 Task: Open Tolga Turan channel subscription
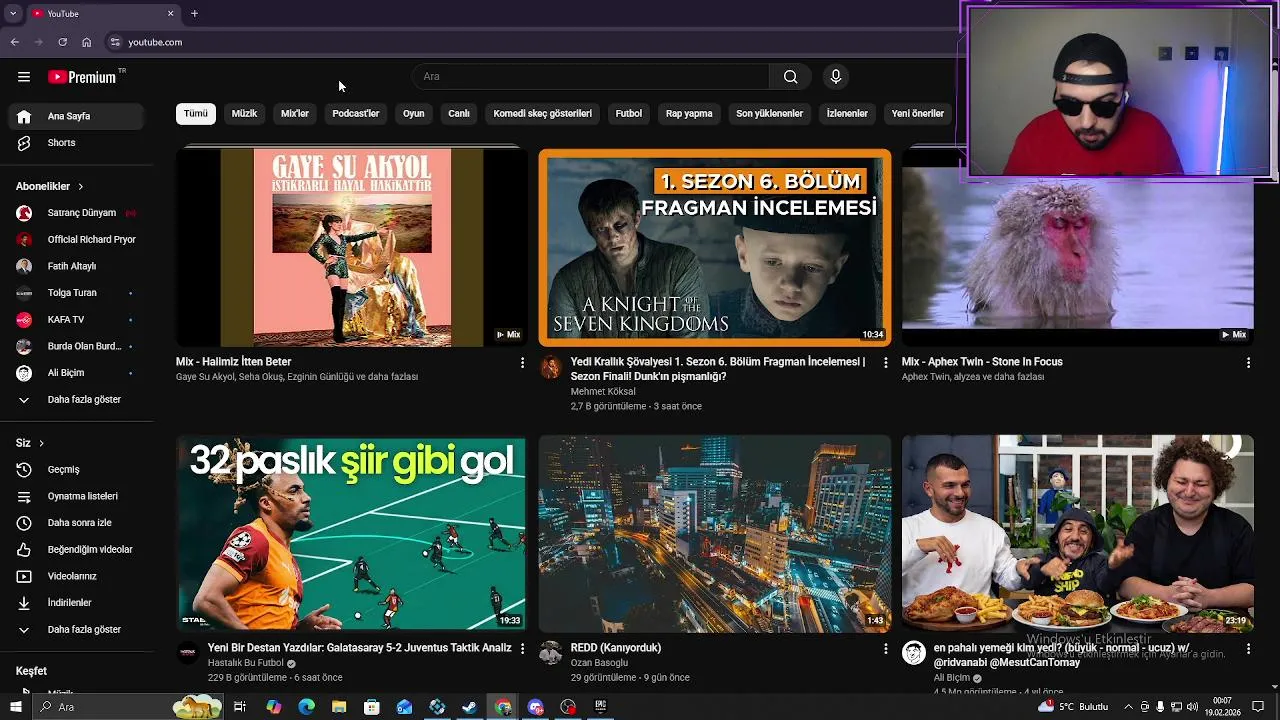tap(76, 293)
